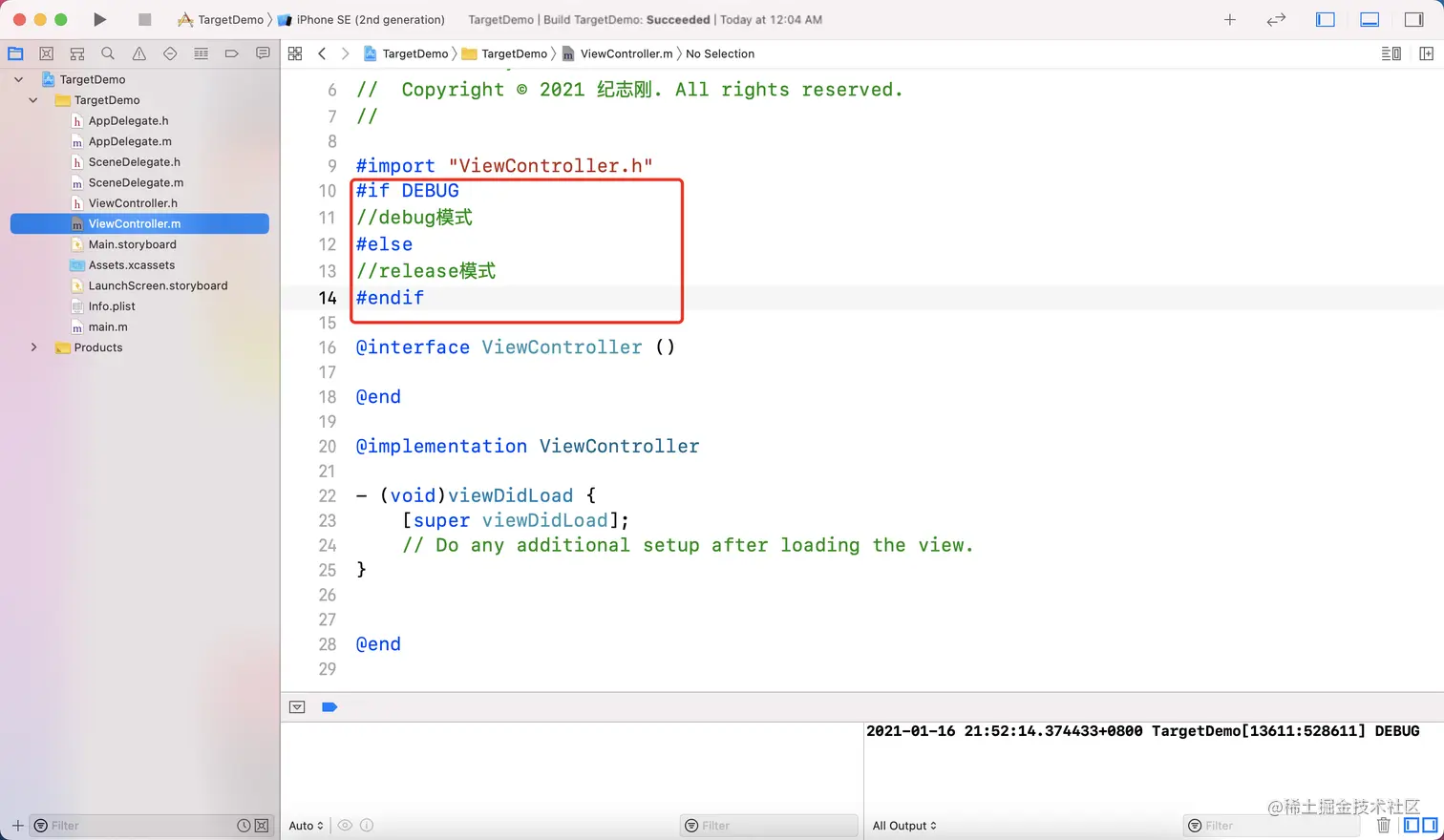
Task: Click the variable info icon
Action: [367, 826]
